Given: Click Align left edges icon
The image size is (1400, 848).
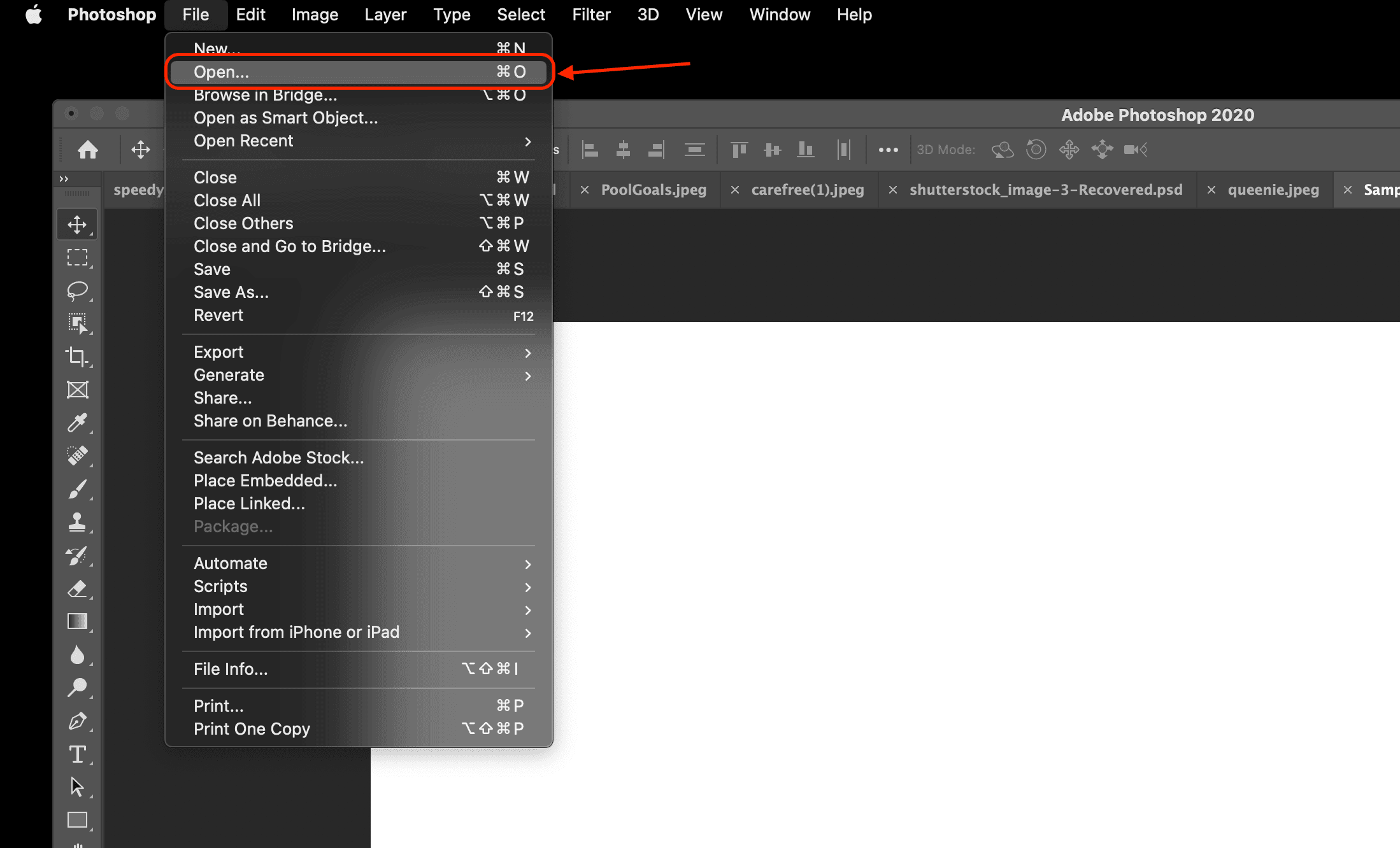Looking at the screenshot, I should pyautogui.click(x=590, y=150).
